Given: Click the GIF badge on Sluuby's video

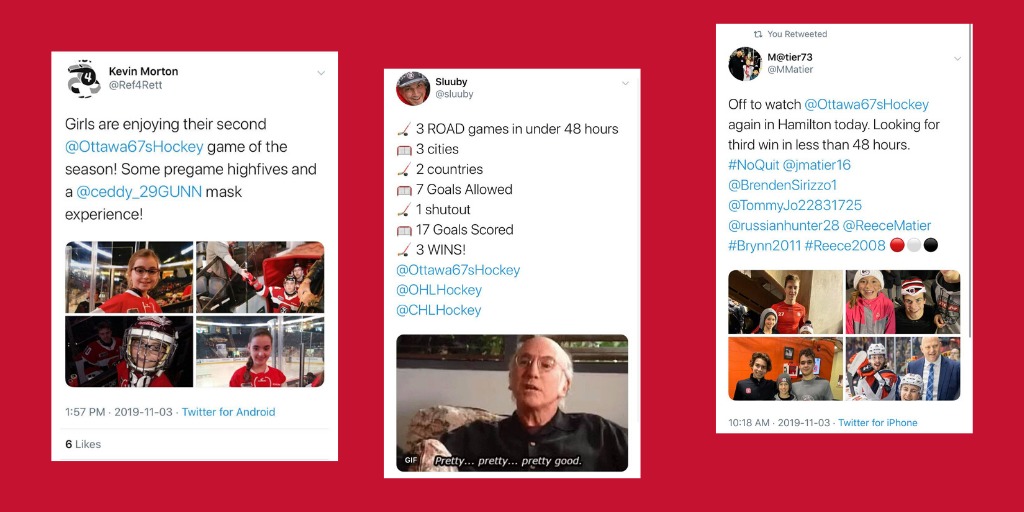Looking at the screenshot, I should pos(411,460).
